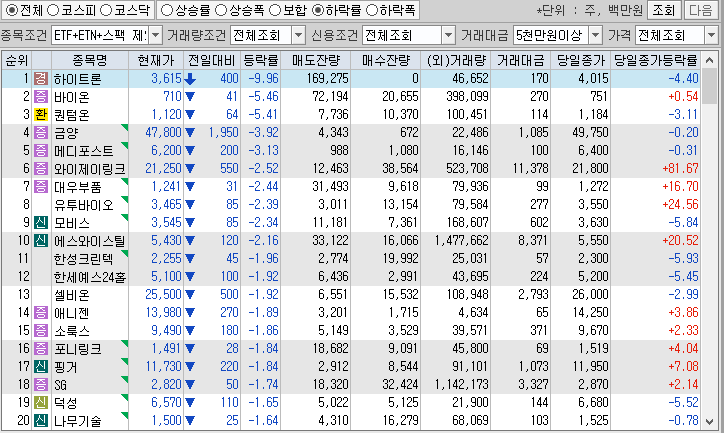Viewport: 724px width, 433px height.
Task: Click the 신 badge next to 에스와이스틸
Action: [x=41, y=241]
